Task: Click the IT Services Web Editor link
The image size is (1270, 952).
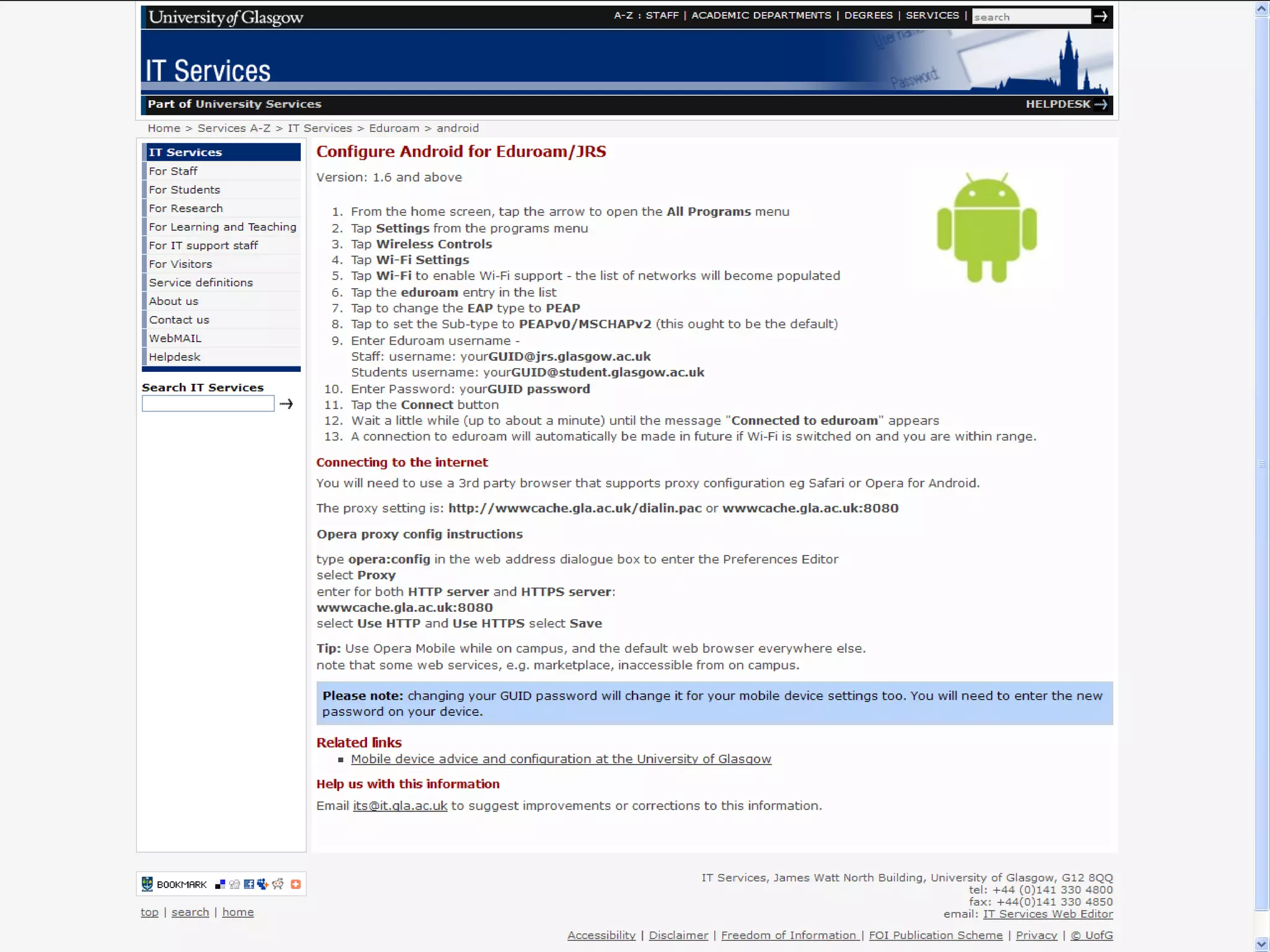Action: pos(1047,914)
